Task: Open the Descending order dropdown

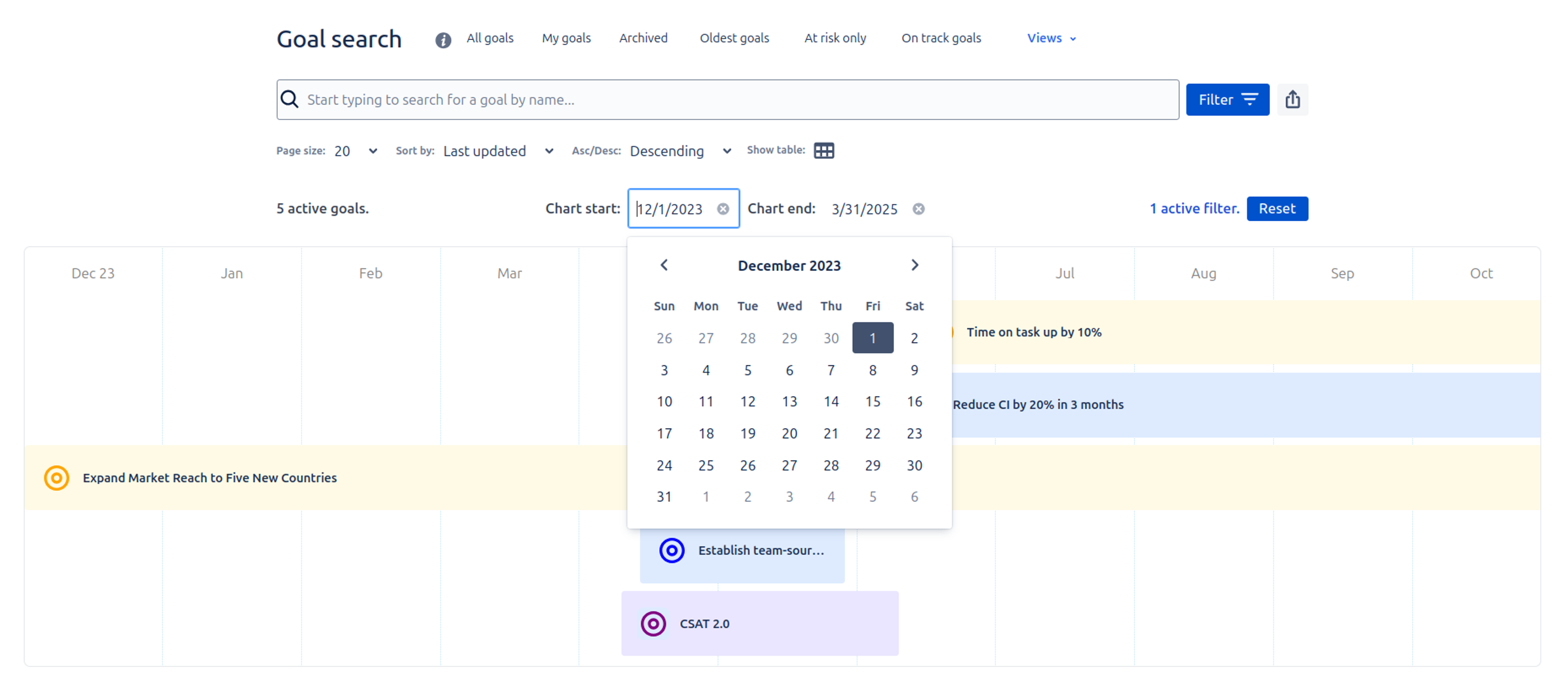Action: click(x=679, y=151)
